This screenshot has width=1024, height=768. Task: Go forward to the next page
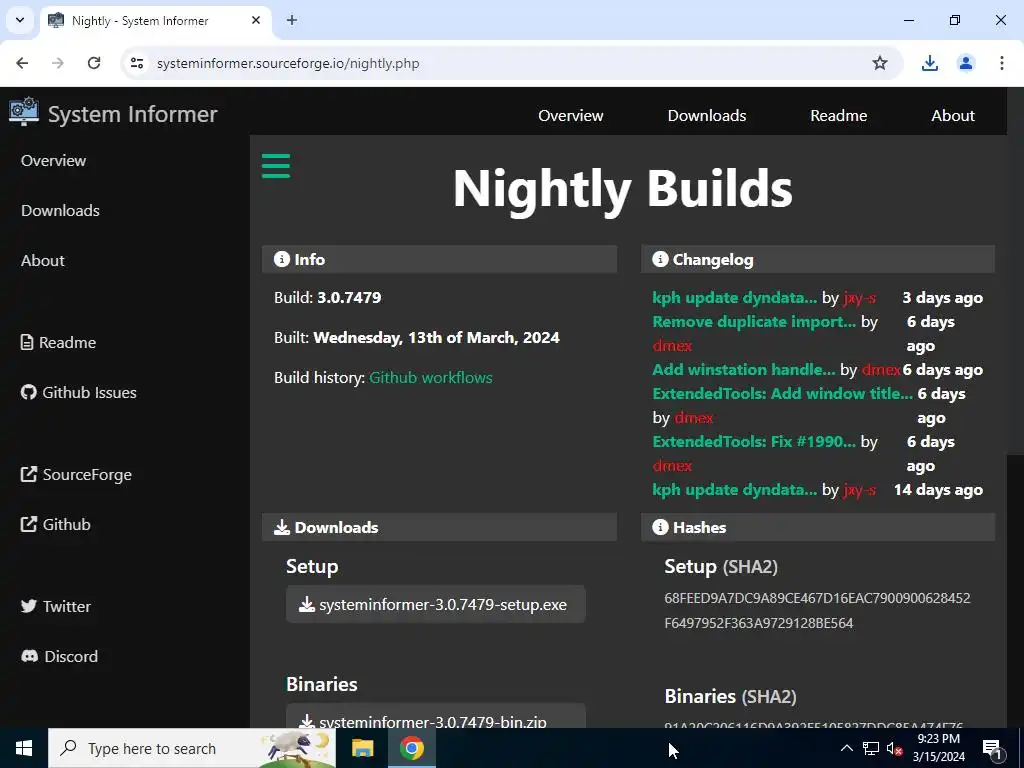[x=58, y=63]
